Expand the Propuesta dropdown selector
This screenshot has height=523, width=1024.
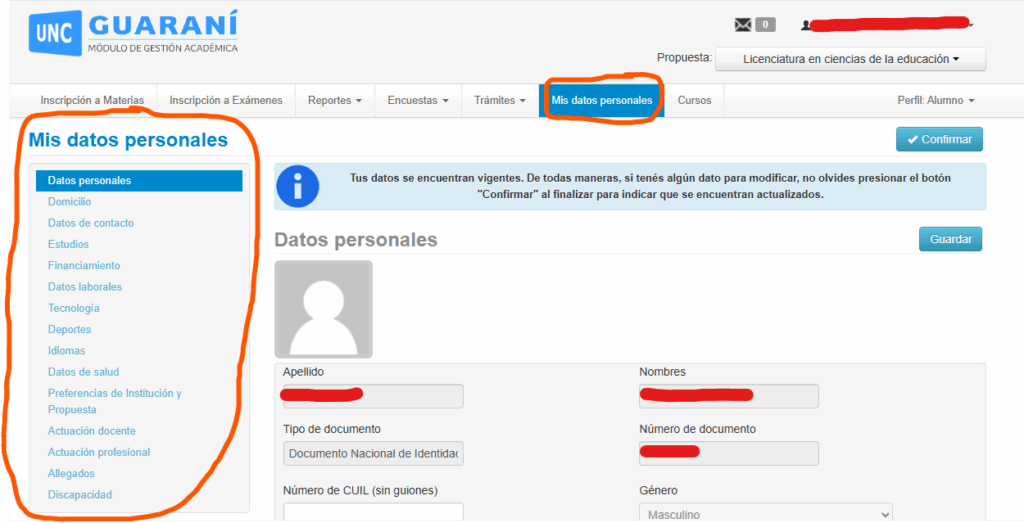pyautogui.click(x=850, y=59)
